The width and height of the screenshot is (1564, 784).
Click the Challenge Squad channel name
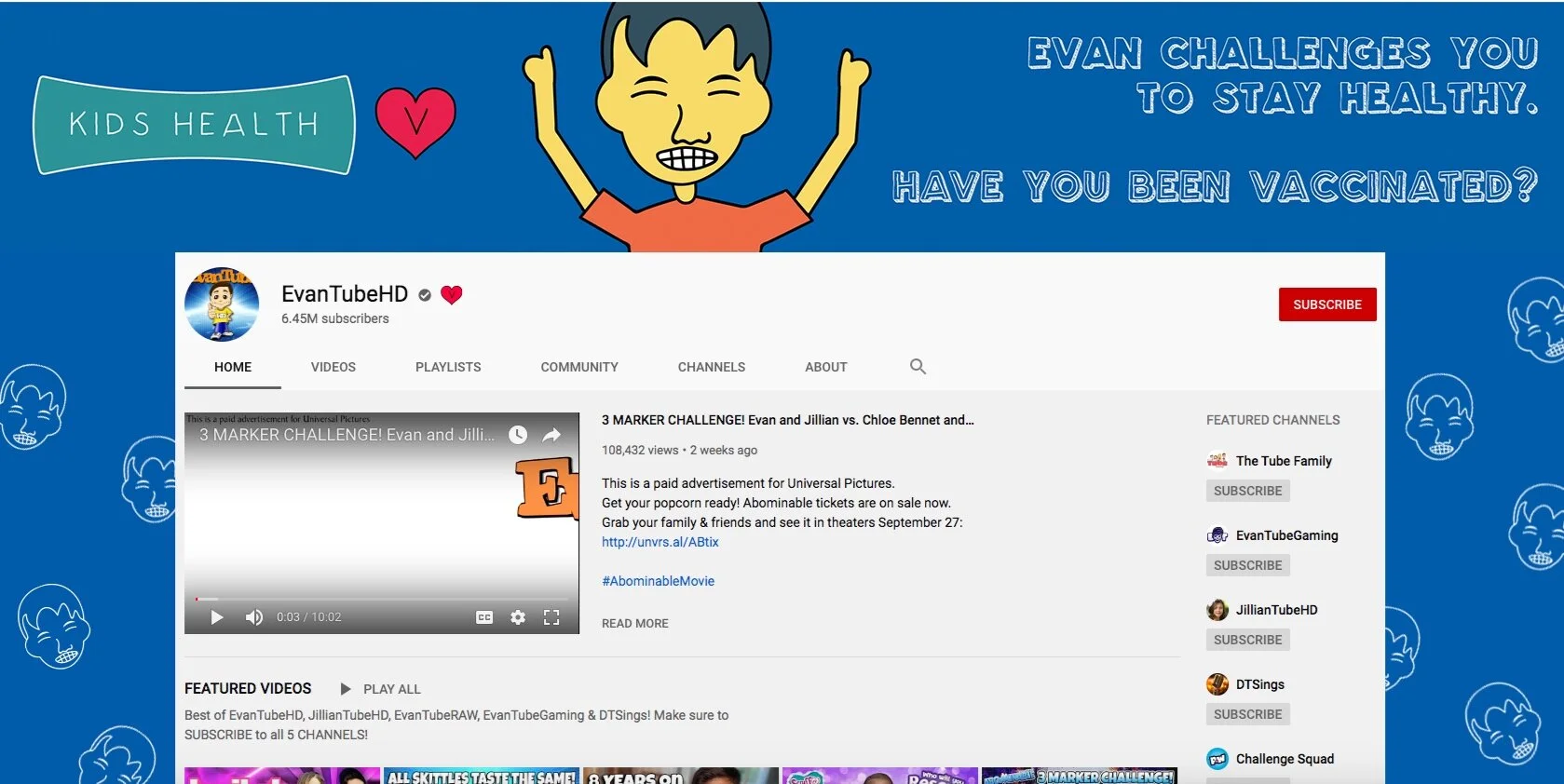(1285, 759)
